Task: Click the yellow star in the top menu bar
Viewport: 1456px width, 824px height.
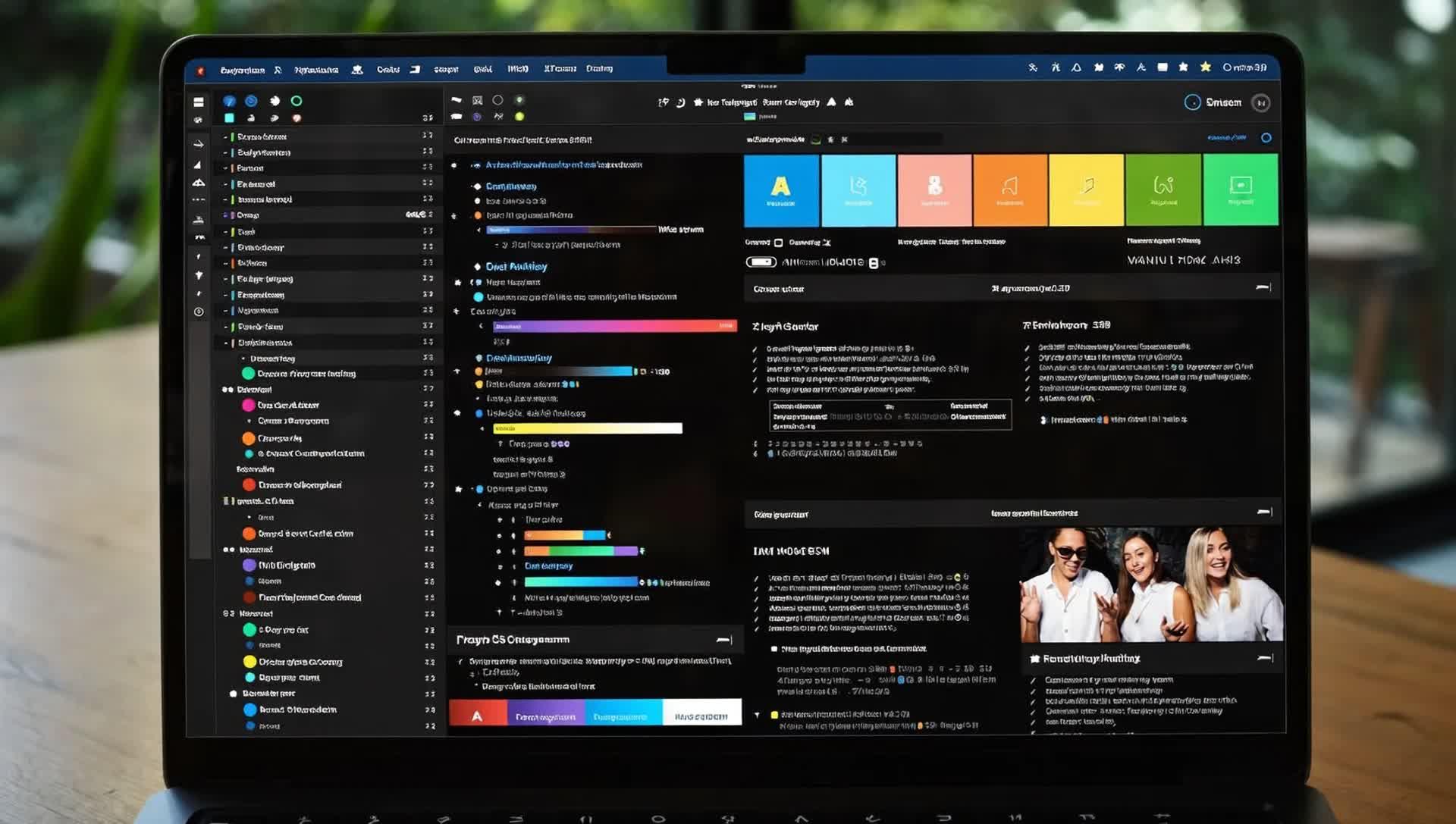Action: pos(1205,67)
